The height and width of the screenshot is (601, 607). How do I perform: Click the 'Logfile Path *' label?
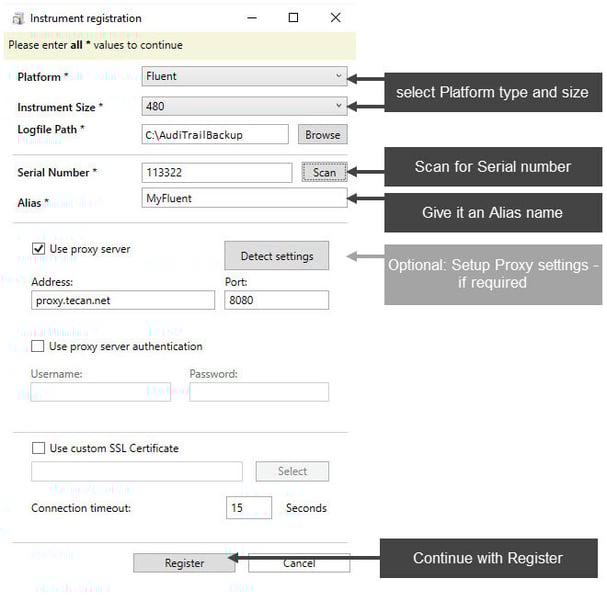click(x=51, y=129)
